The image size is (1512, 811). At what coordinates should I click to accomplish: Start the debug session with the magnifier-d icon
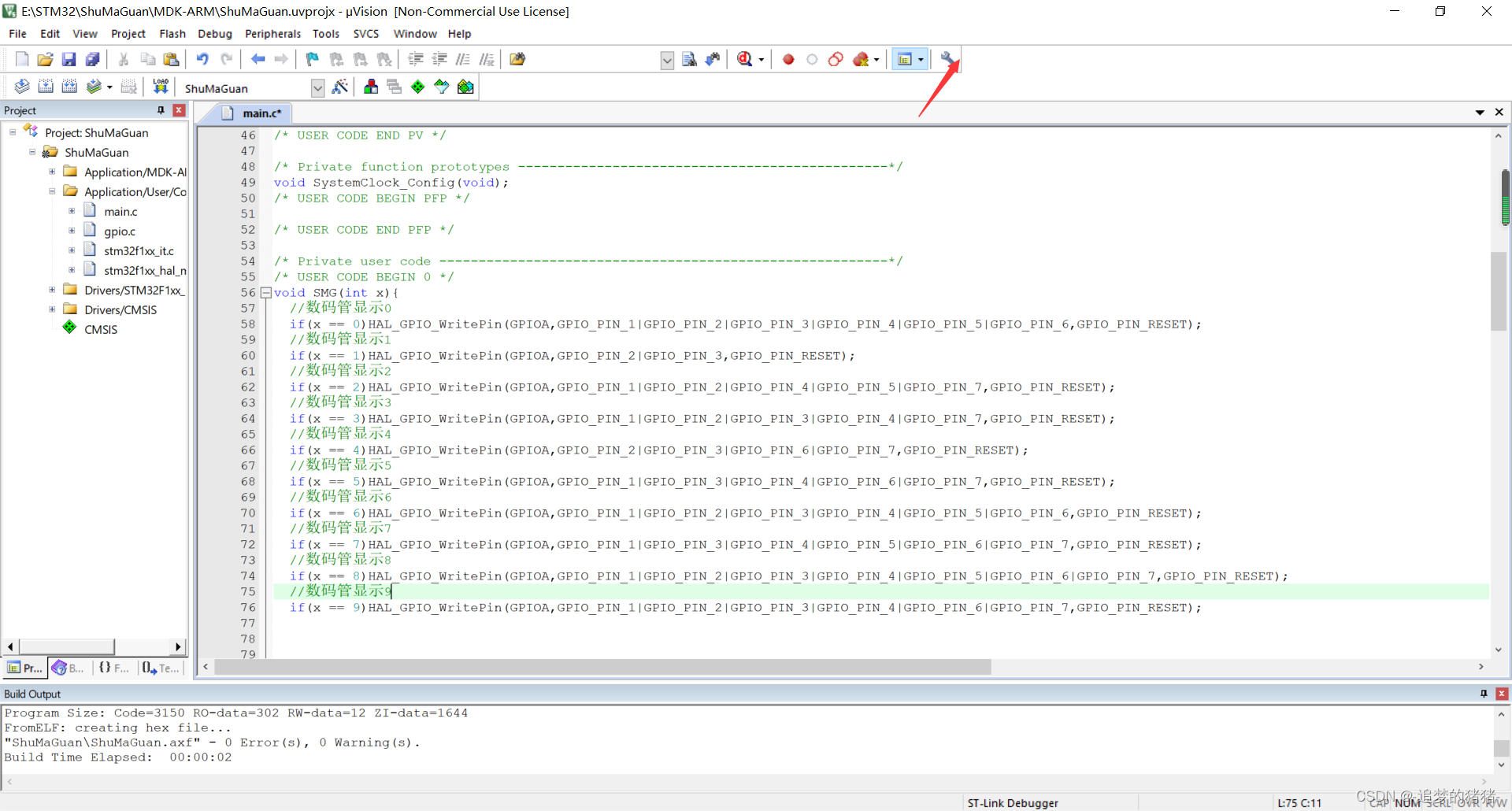[744, 59]
